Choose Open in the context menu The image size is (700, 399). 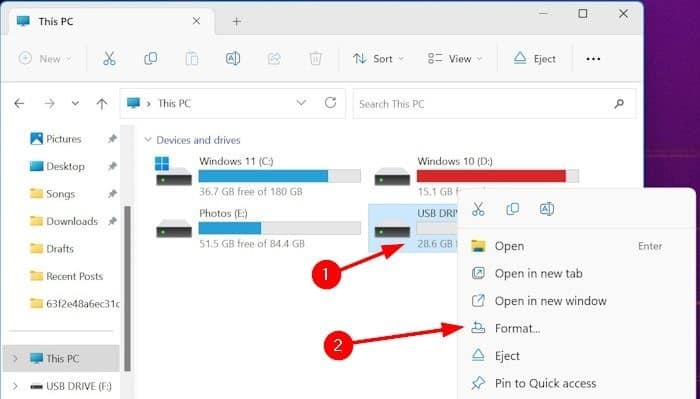pos(576,246)
